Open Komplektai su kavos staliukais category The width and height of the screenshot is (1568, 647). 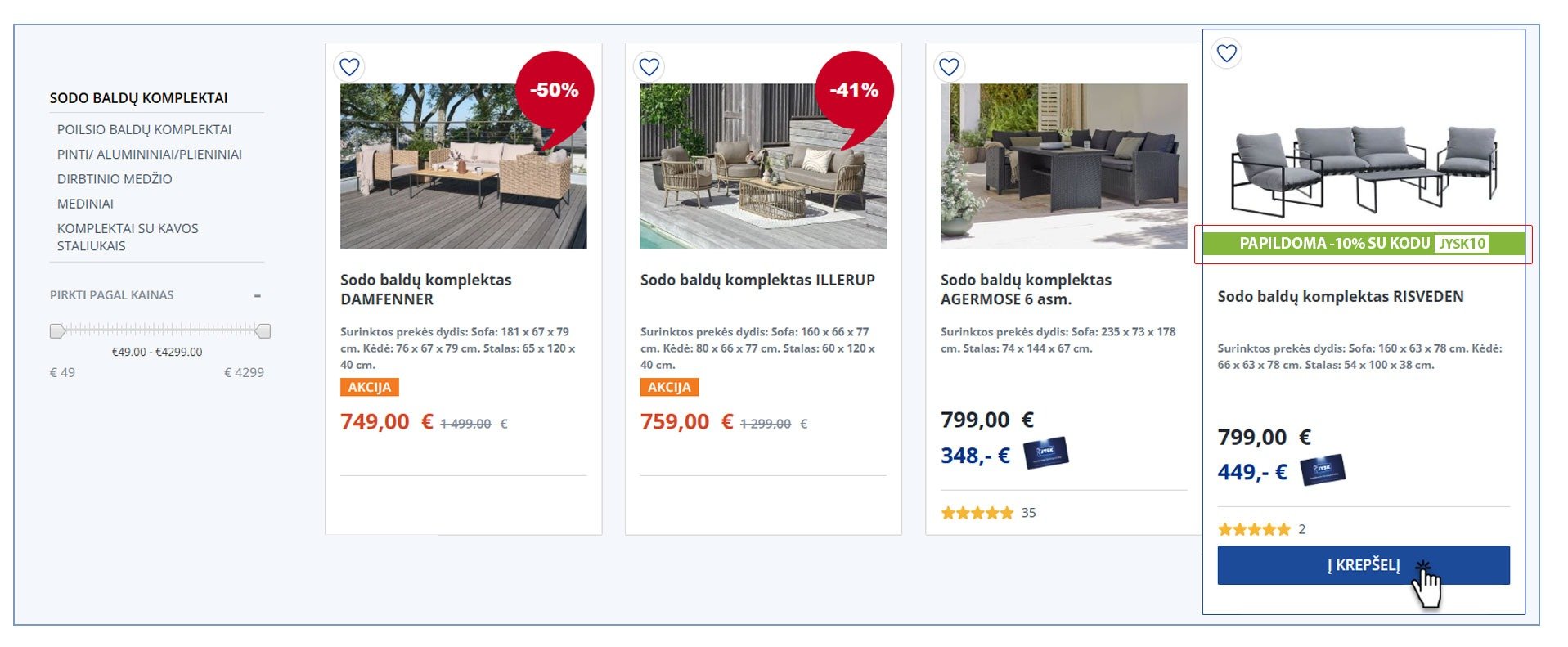tap(128, 237)
